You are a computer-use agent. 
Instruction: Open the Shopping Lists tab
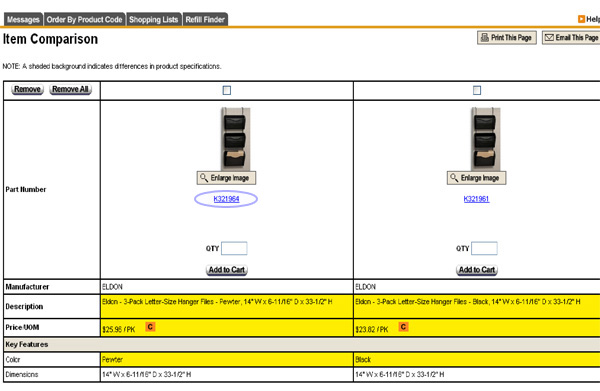pyautogui.click(x=153, y=20)
